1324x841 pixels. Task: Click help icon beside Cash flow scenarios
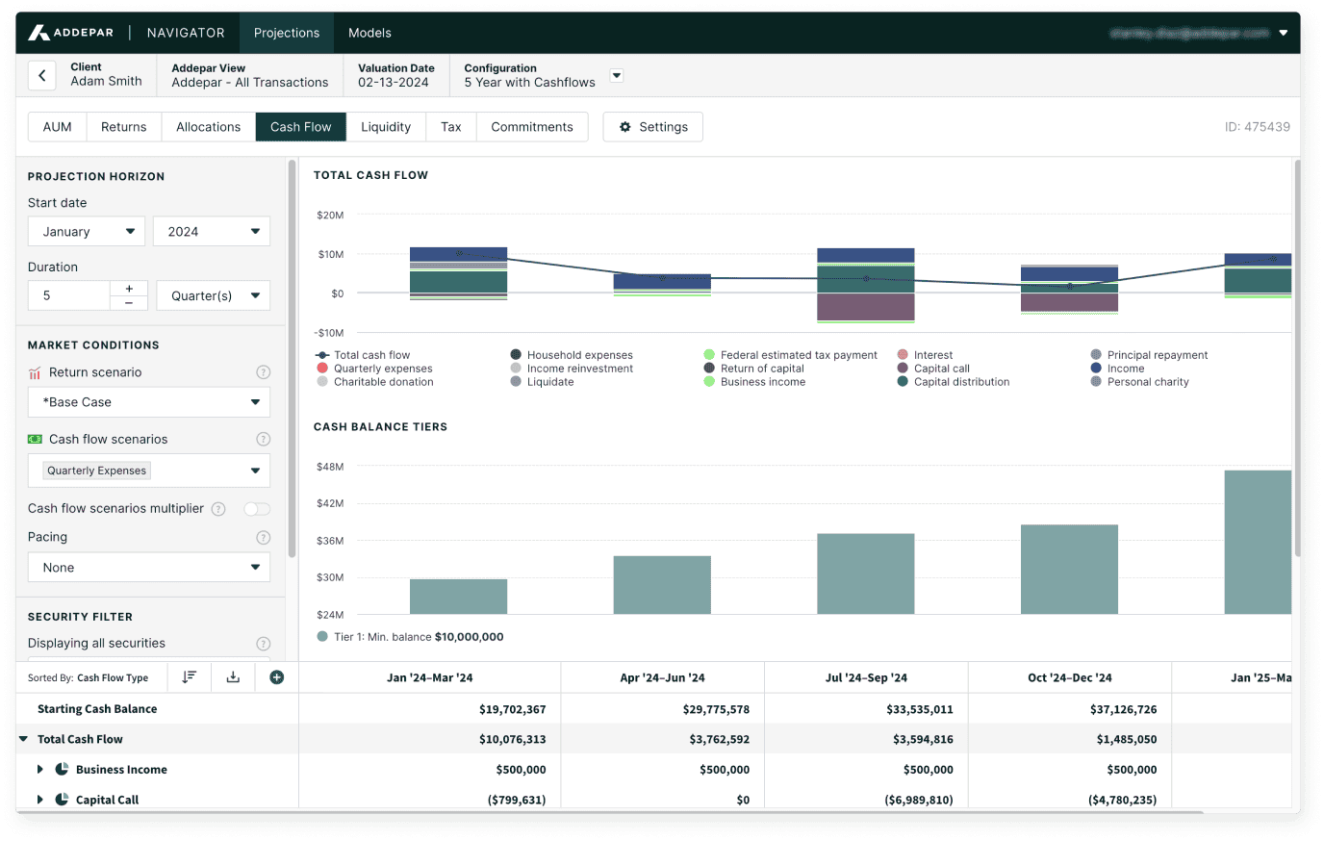point(263,439)
